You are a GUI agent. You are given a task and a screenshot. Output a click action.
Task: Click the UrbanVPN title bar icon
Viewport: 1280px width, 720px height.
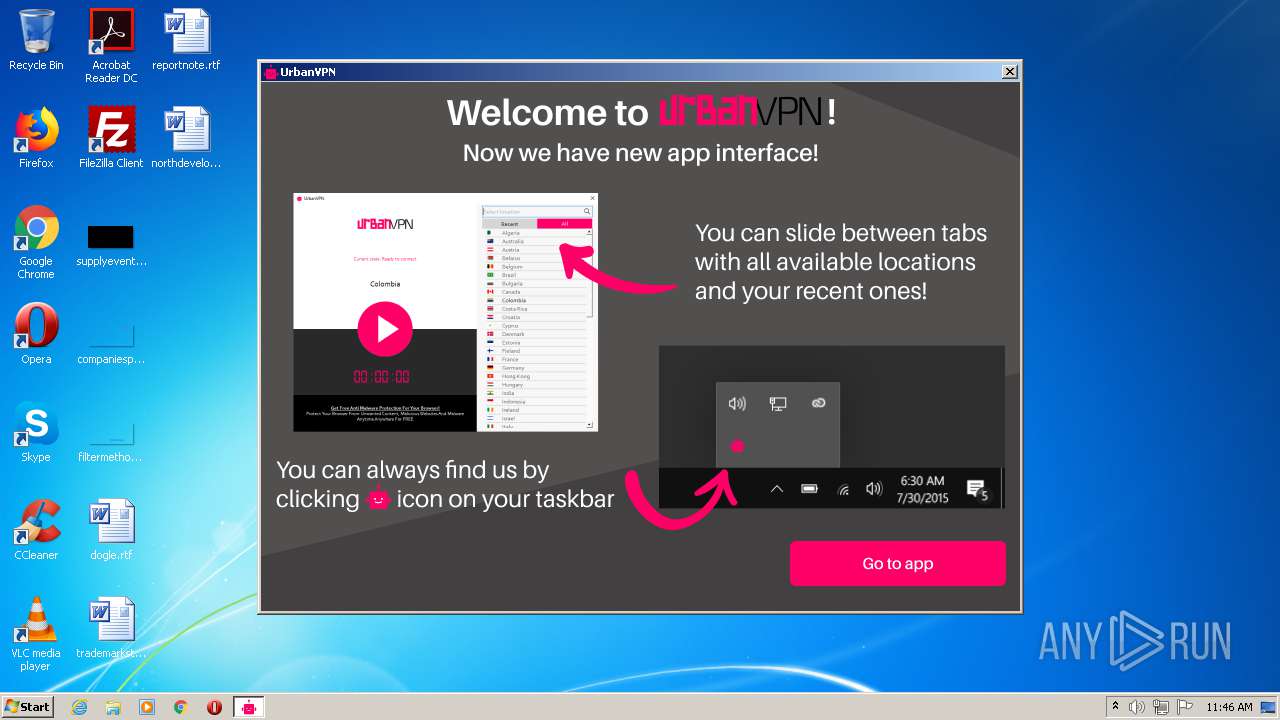pyautogui.click(x=271, y=72)
